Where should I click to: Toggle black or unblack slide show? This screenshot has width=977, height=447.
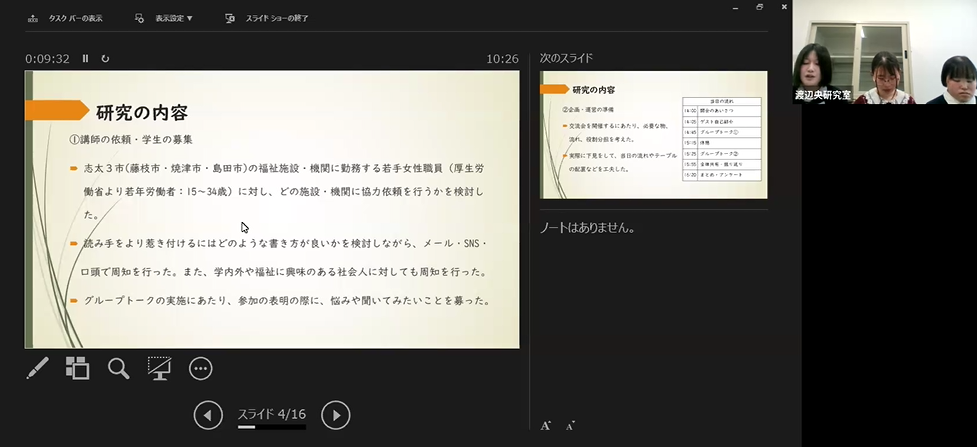pyautogui.click(x=160, y=368)
